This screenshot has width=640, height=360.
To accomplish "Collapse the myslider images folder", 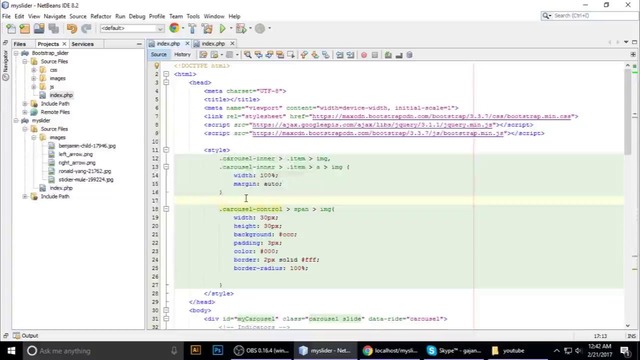I will [x=34, y=138].
